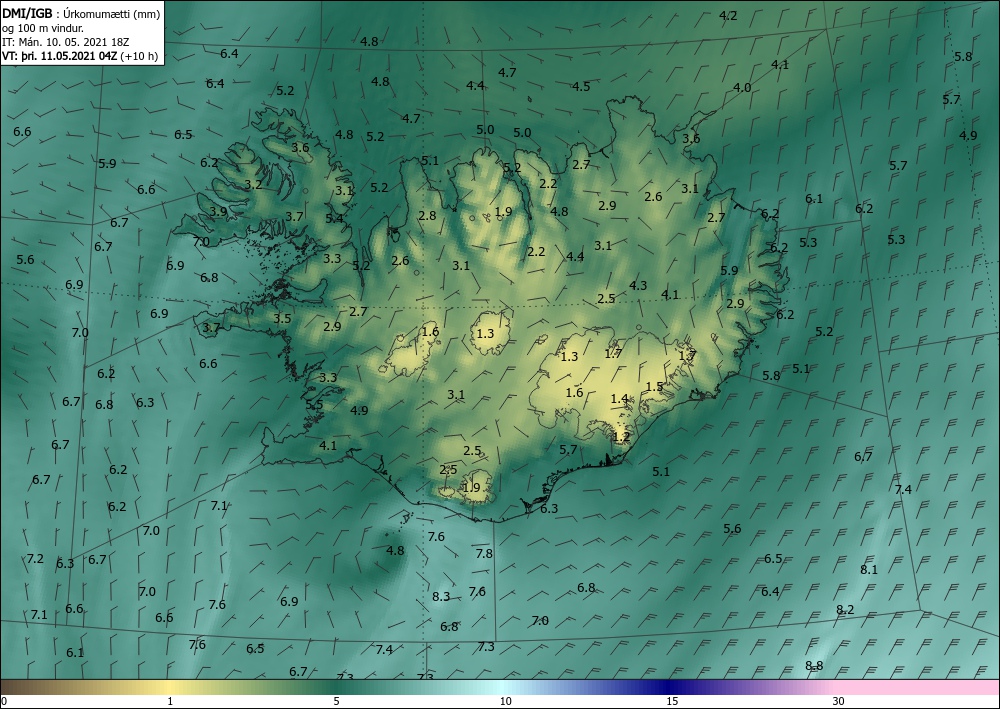Click the 1.5 value on the glacier
Viewport: 1000px width, 709px height.
point(654,386)
